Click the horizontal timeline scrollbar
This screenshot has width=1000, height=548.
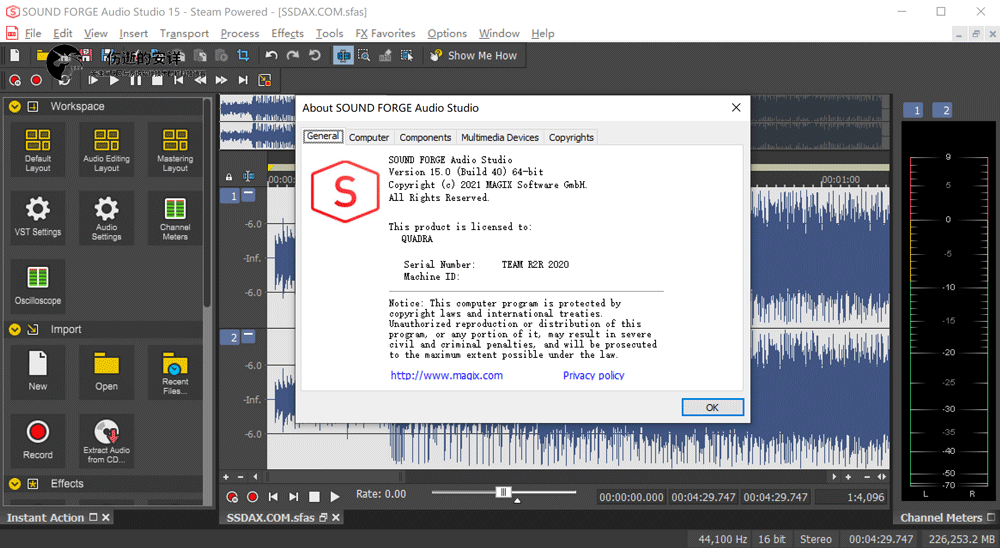tap(335, 477)
